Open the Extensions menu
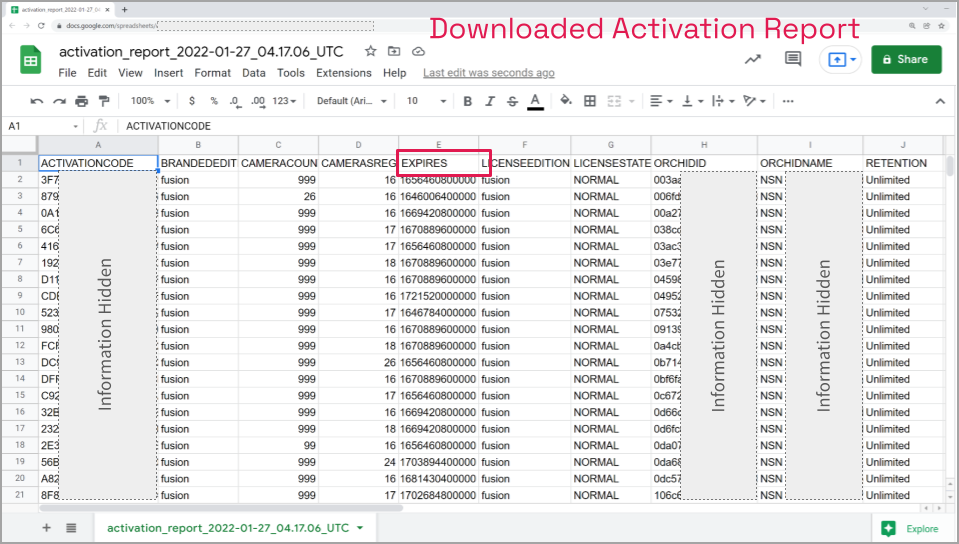This screenshot has width=959, height=544. pos(343,73)
